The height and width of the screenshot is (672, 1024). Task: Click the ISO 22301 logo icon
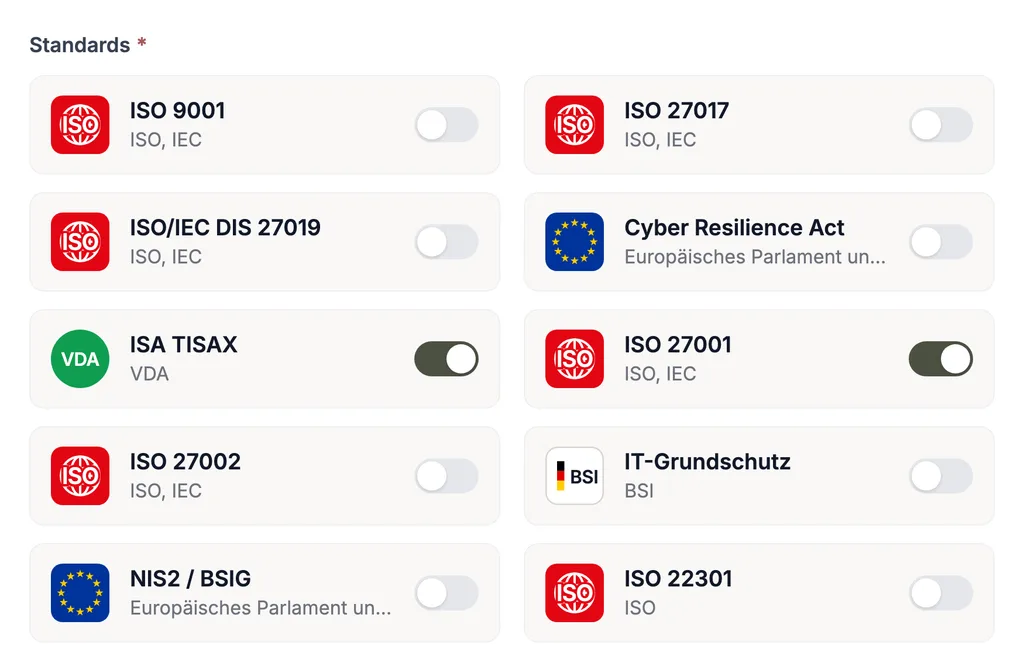click(x=575, y=593)
